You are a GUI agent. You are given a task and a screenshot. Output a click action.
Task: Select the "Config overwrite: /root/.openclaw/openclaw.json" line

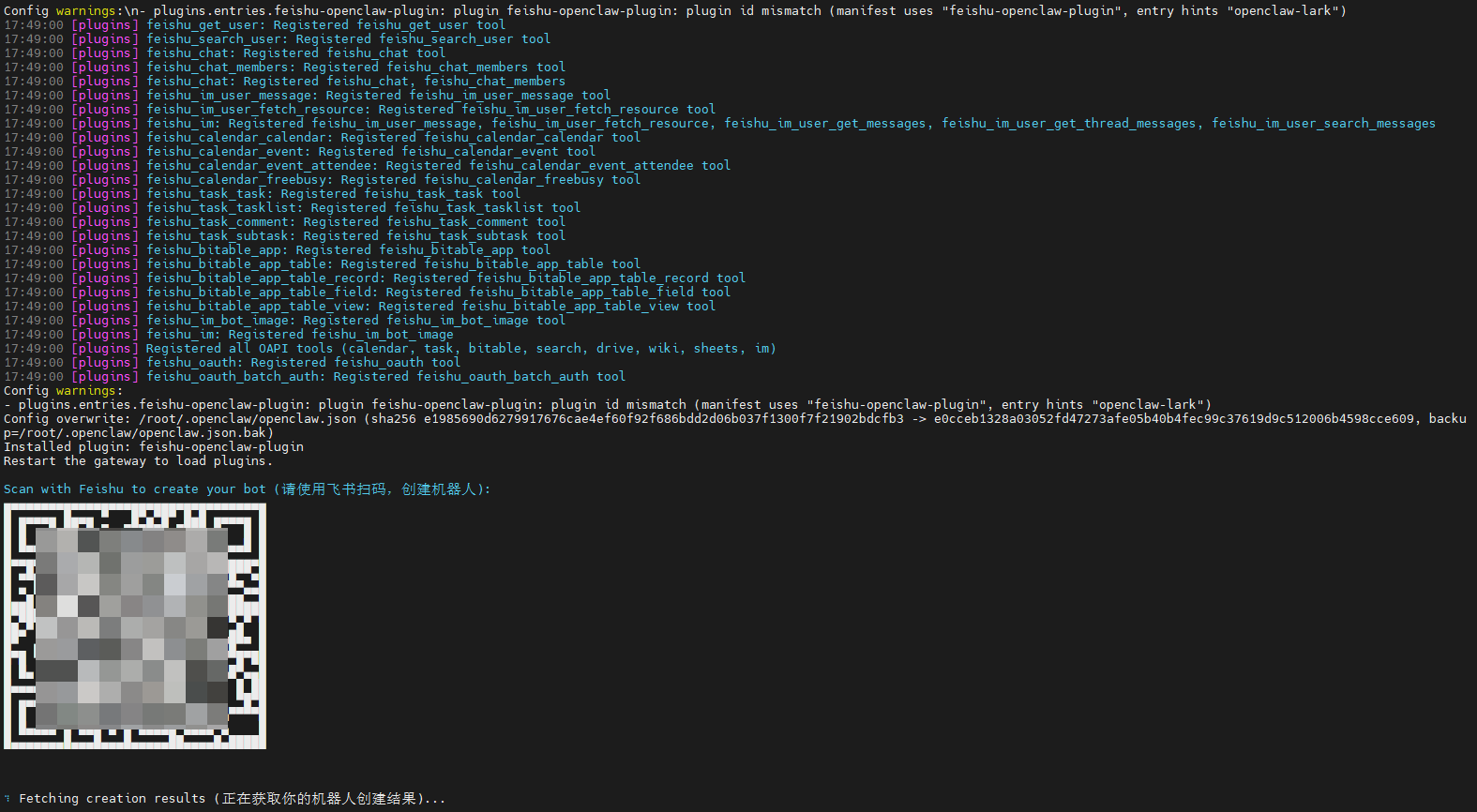click(735, 419)
